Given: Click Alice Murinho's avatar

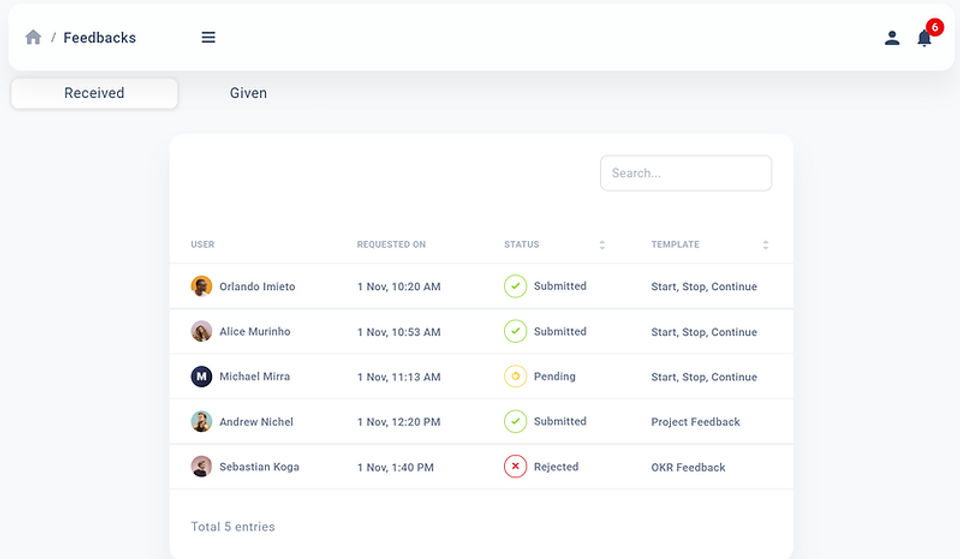Looking at the screenshot, I should point(201,331).
